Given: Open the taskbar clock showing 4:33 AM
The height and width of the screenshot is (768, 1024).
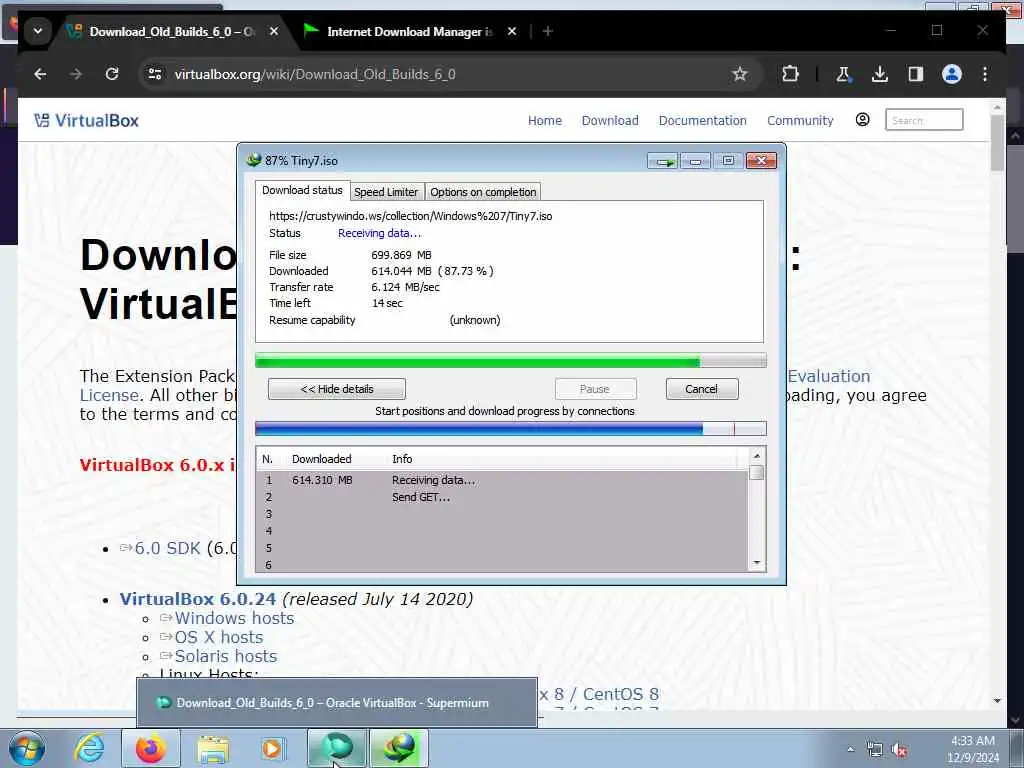Looking at the screenshot, I should pos(973,749).
